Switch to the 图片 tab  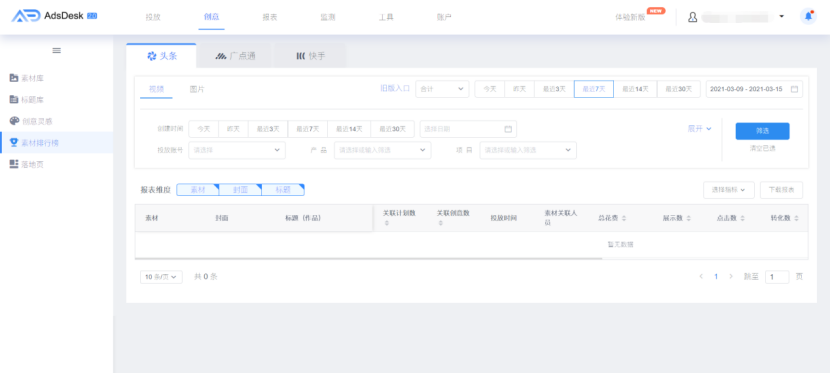click(x=197, y=89)
